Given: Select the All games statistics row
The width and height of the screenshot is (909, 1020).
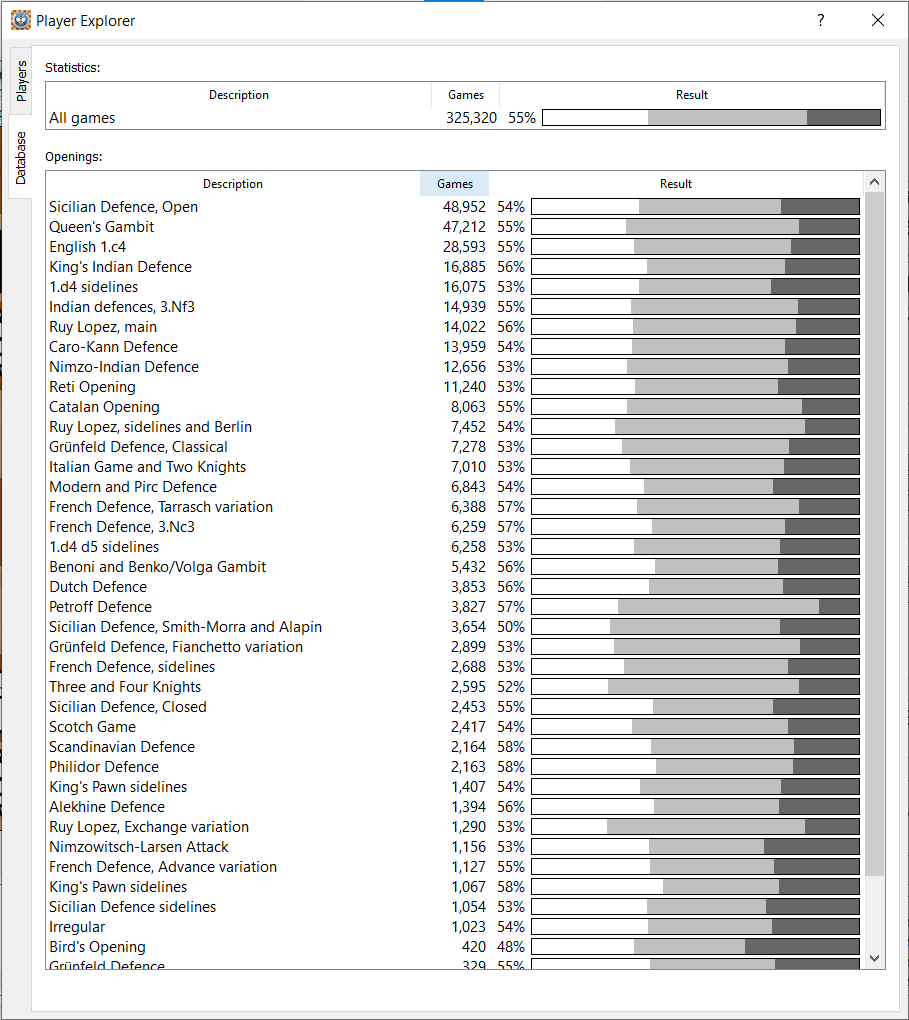Looking at the screenshot, I should point(82,118).
